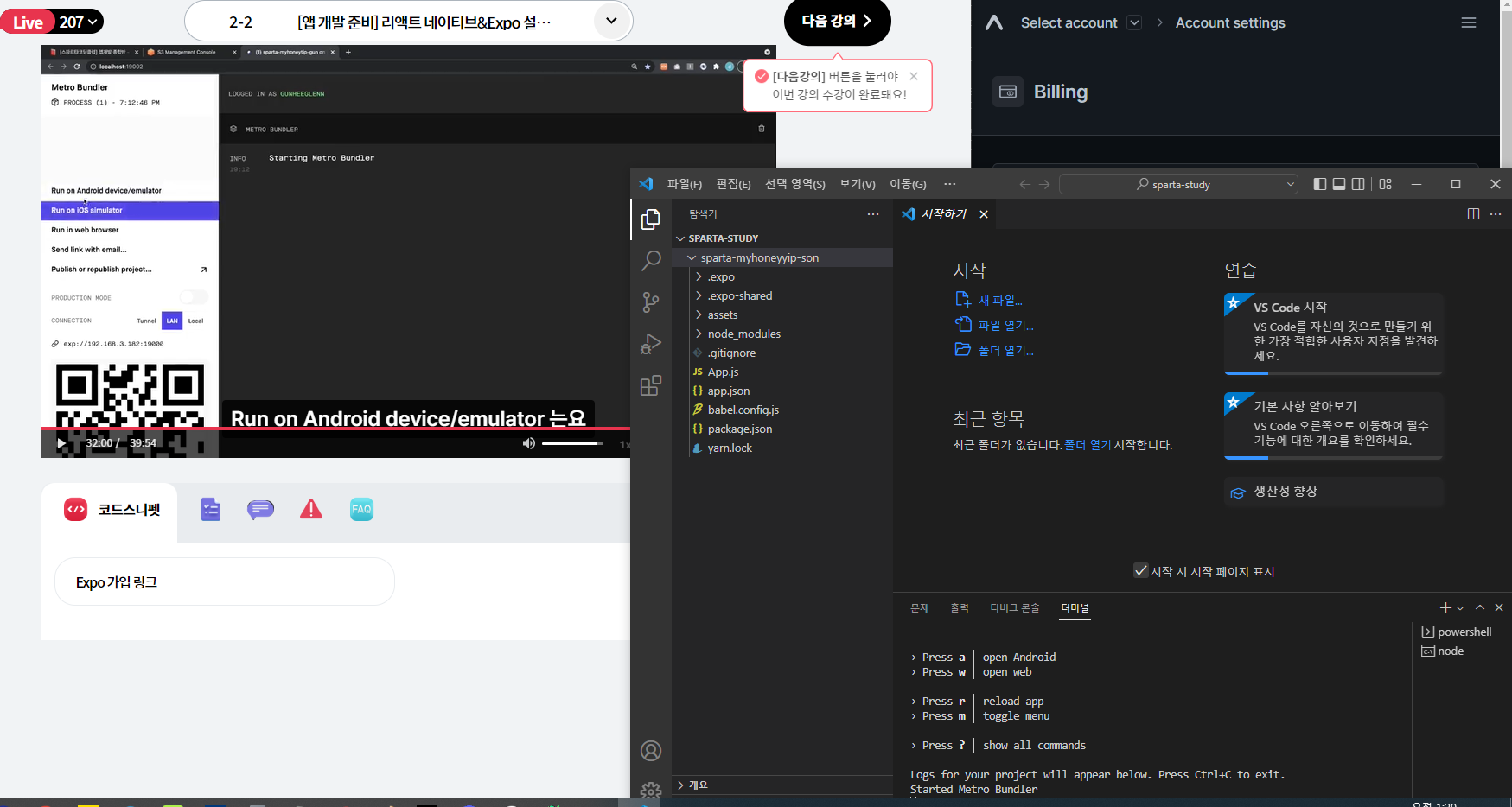The height and width of the screenshot is (807, 1512).
Task: Open the new terminal profile dropdown arrow
Action: point(1460,608)
